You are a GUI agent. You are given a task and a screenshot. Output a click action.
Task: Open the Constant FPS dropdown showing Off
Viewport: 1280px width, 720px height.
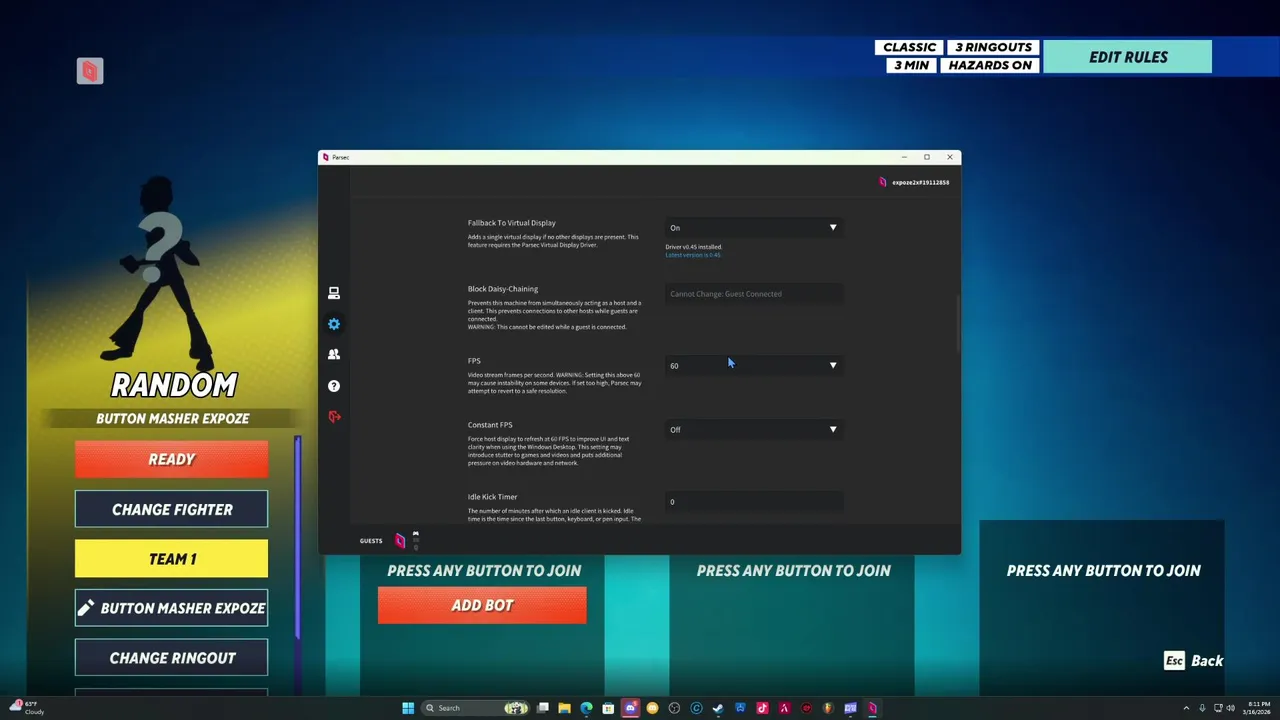753,430
